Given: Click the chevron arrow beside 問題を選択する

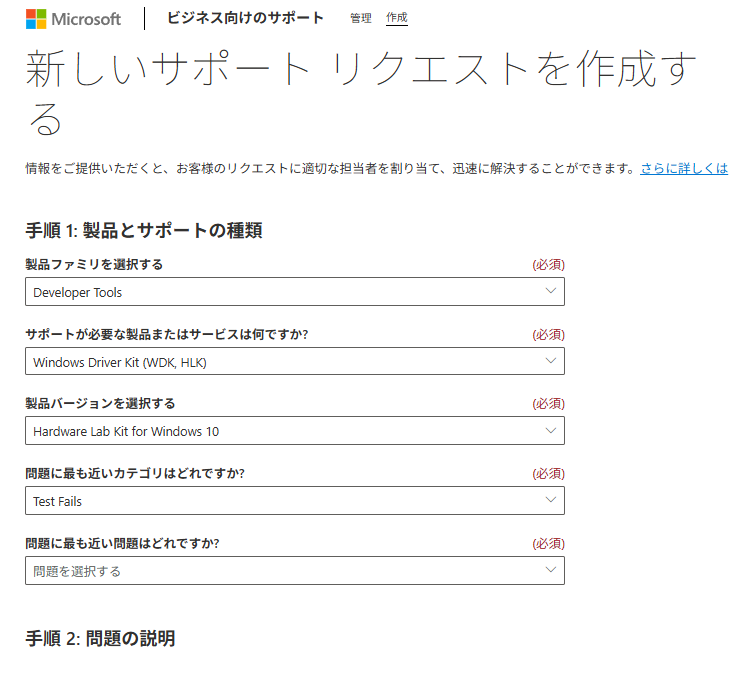Looking at the screenshot, I should [x=551, y=570].
